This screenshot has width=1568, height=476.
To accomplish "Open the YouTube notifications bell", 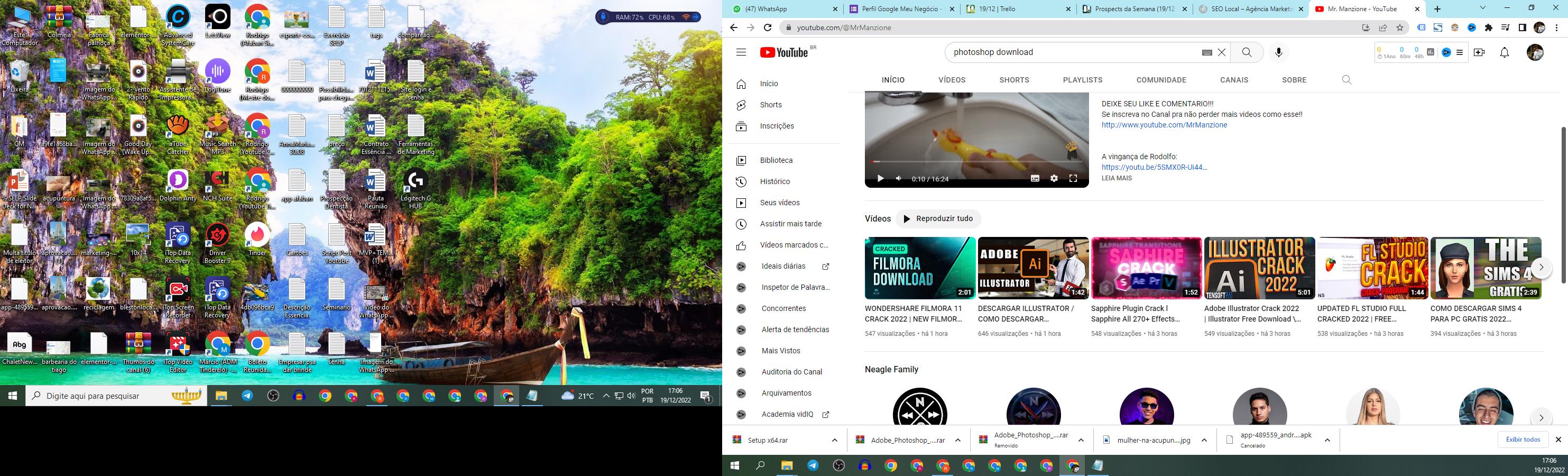I will [1504, 52].
